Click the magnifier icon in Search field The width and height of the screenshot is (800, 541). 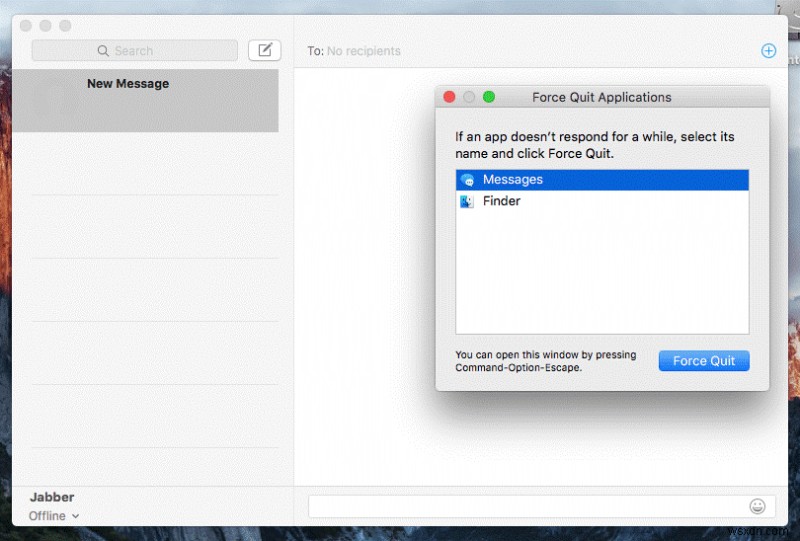click(103, 51)
